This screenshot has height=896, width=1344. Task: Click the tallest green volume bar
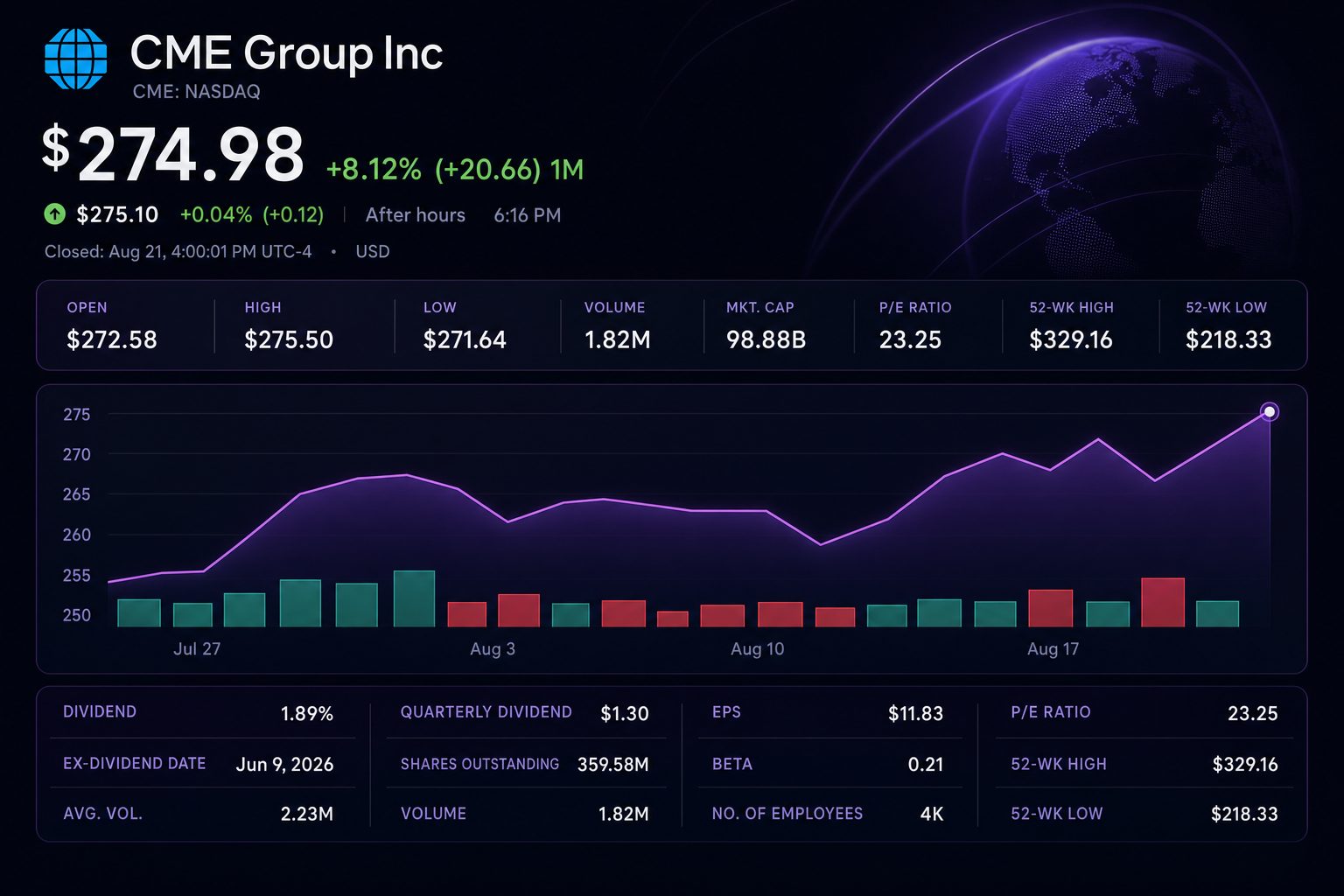click(414, 598)
